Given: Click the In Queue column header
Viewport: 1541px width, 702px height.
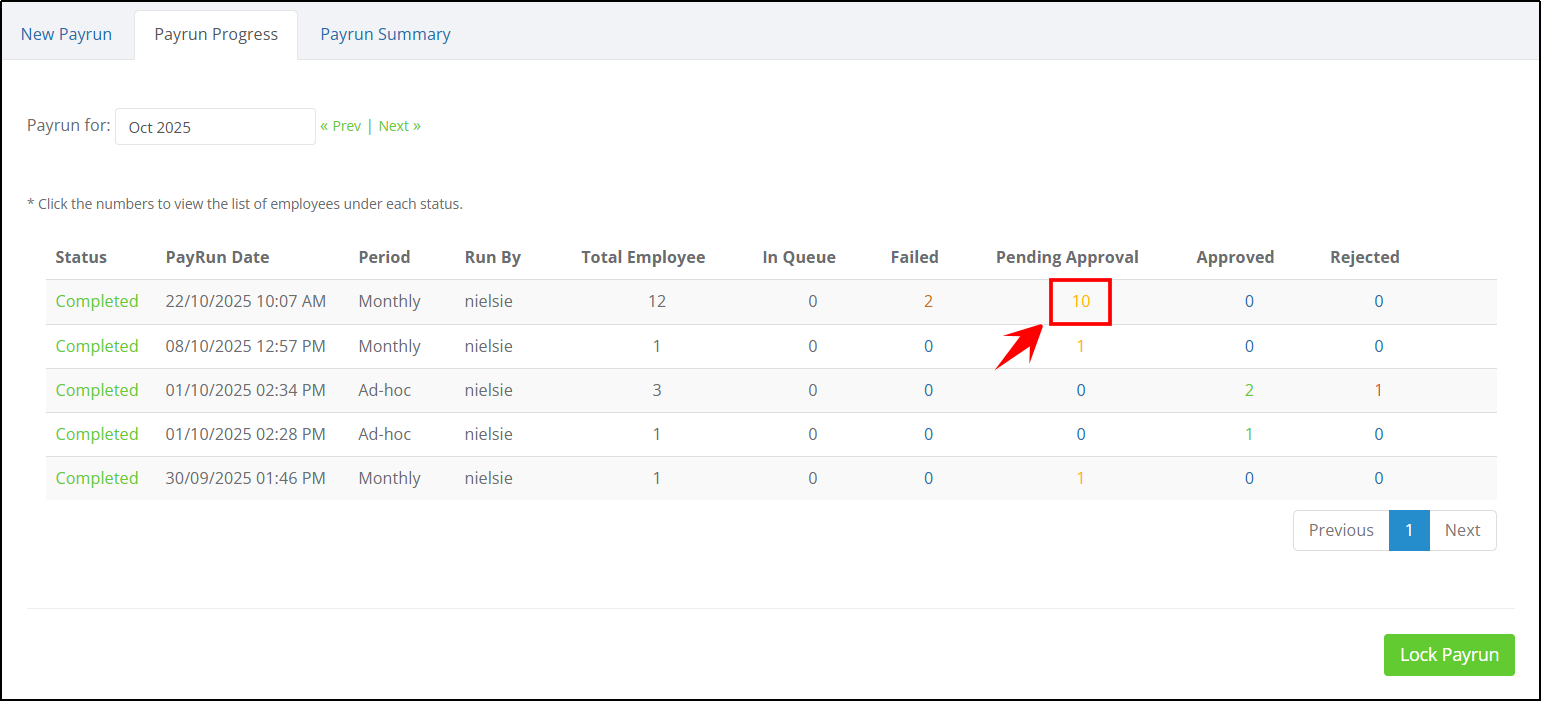Looking at the screenshot, I should point(799,257).
